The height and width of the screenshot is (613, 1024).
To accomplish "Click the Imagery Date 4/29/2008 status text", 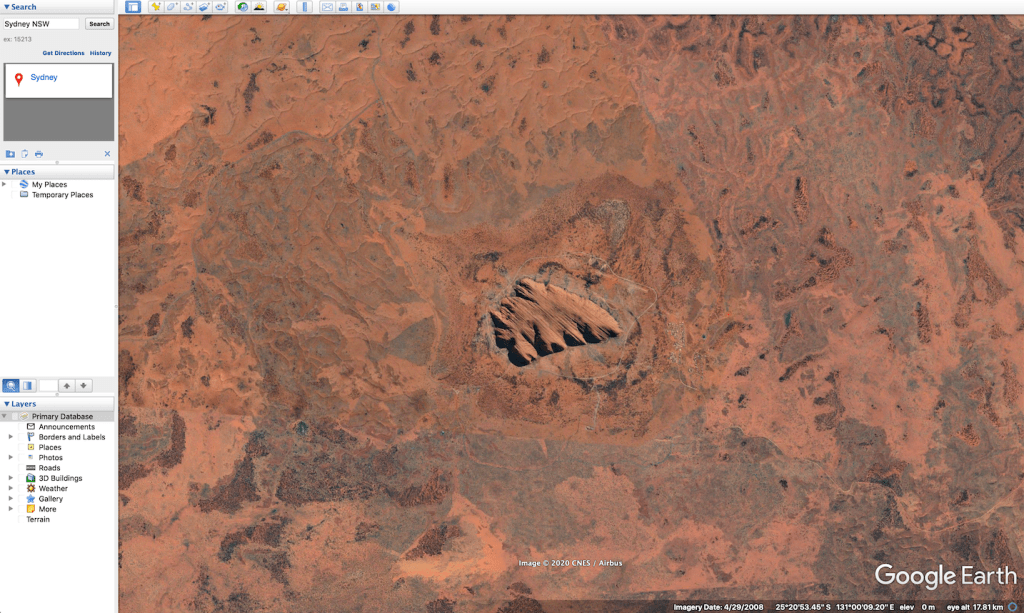I will coord(718,607).
